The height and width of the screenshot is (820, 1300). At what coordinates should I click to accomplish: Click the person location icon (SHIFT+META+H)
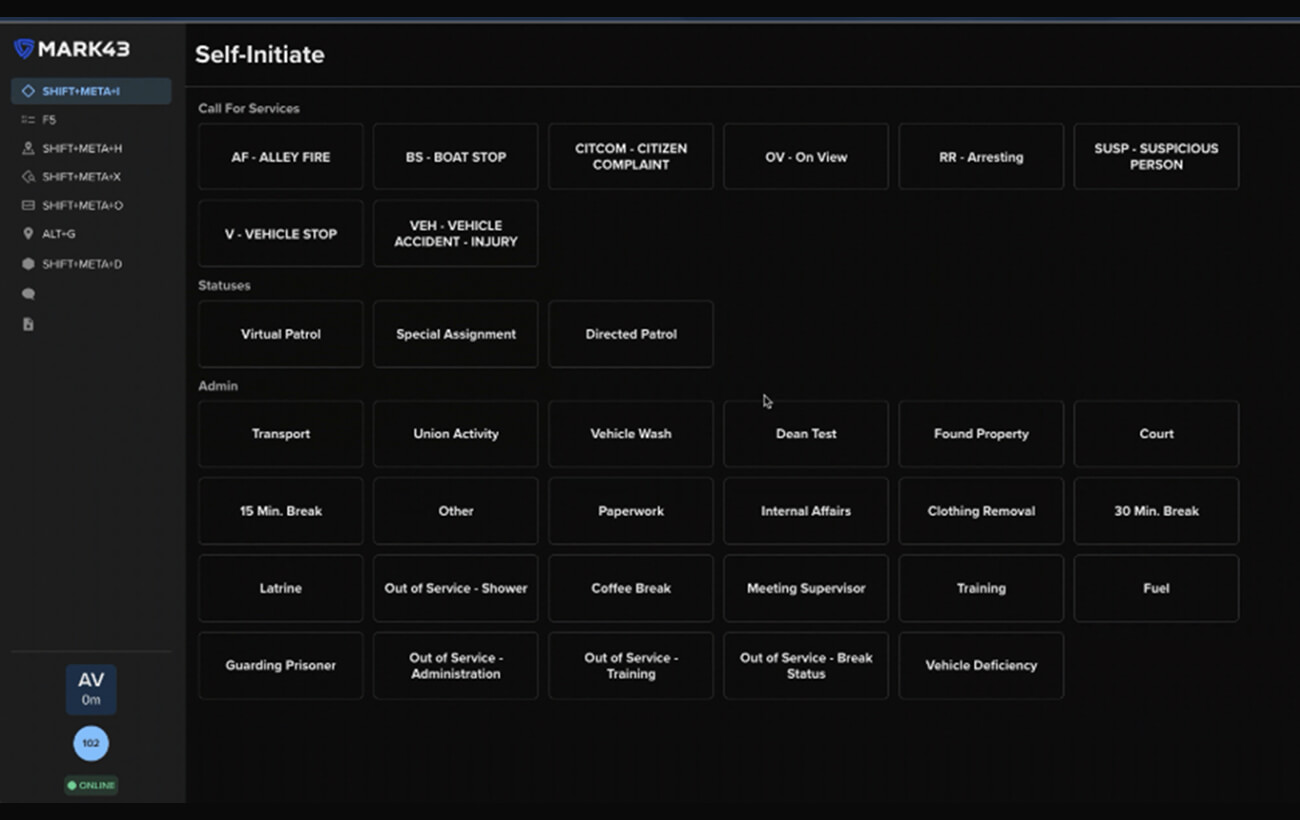point(29,147)
